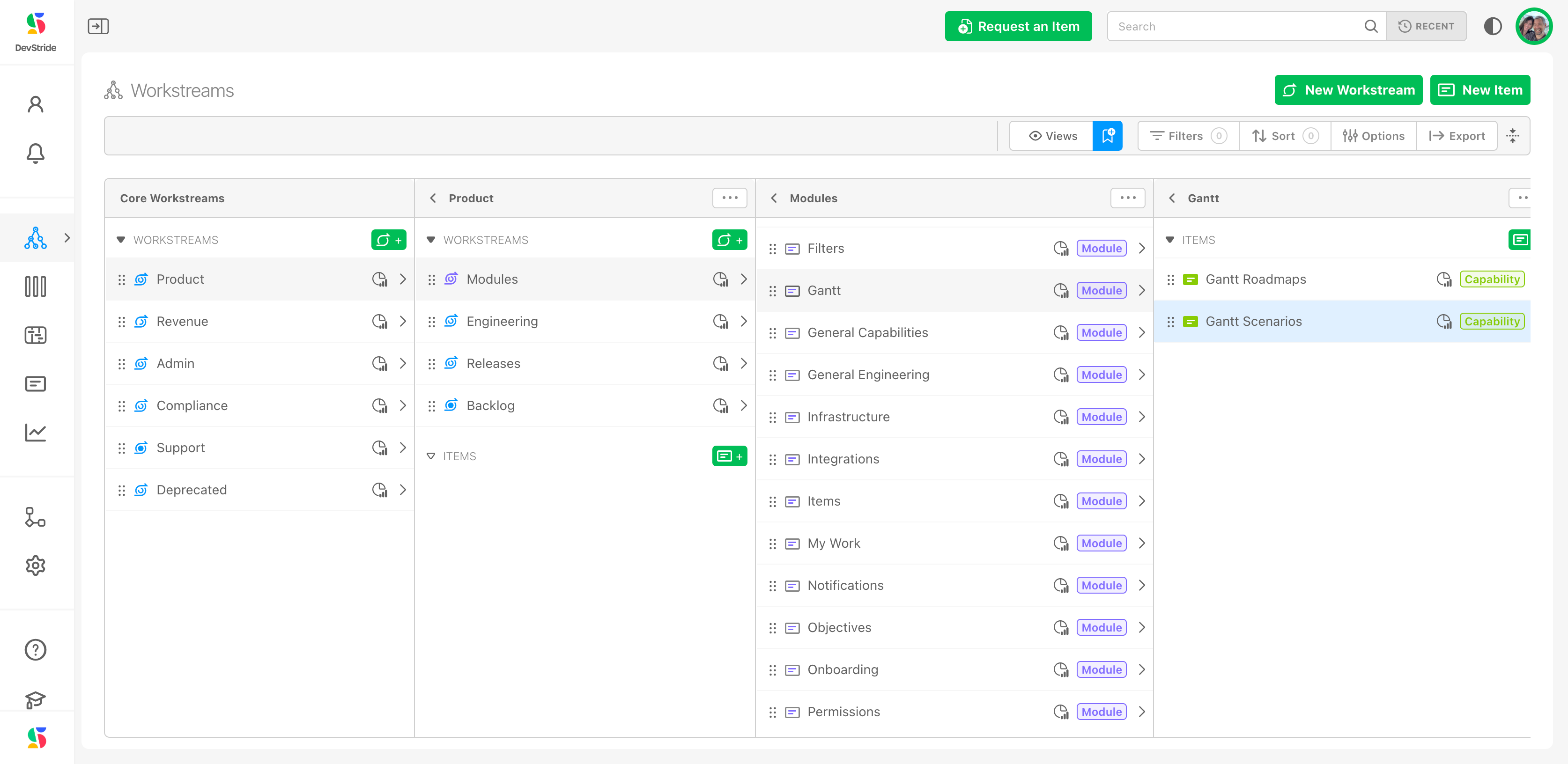Screen dimensions: 1568x764
Task: Open the Views menu
Action: (1052, 136)
